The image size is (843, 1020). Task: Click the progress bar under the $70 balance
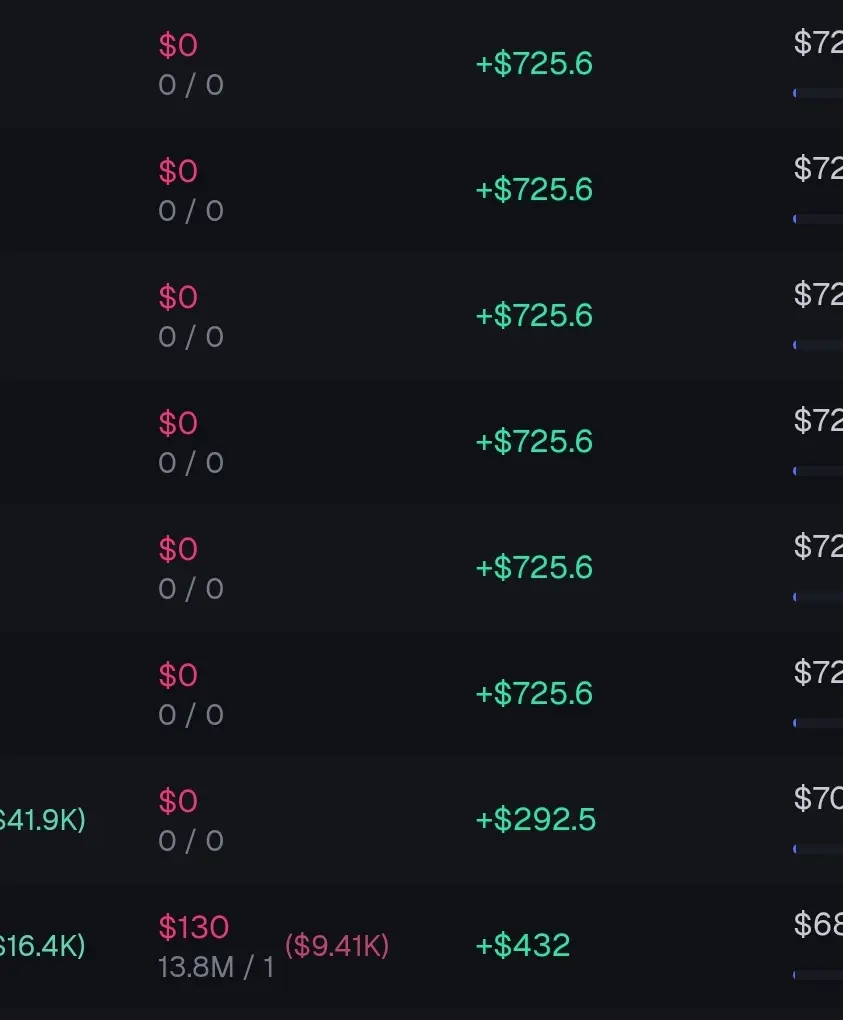pos(818,849)
